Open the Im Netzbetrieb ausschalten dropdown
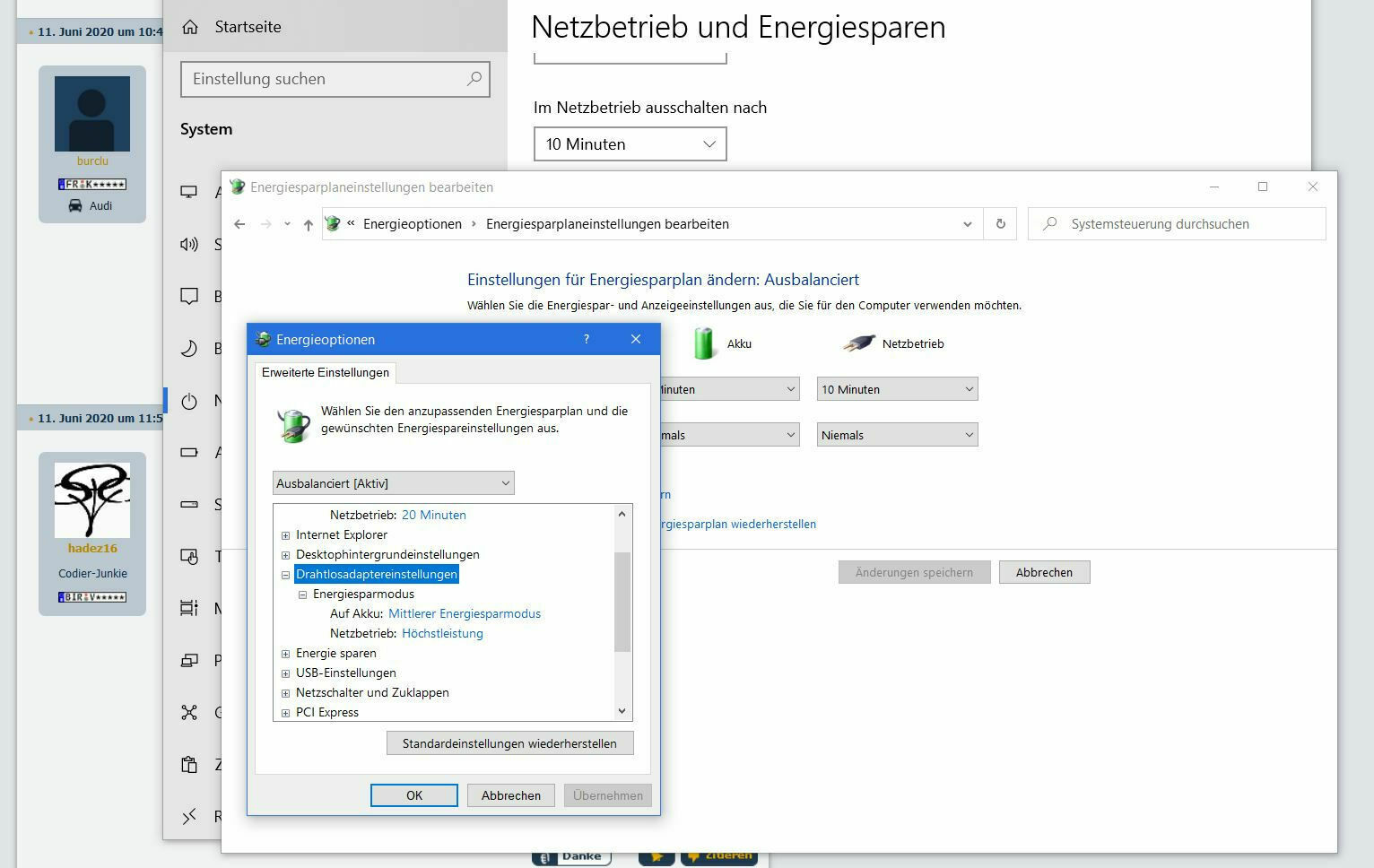The width and height of the screenshot is (1374, 868). tap(630, 143)
